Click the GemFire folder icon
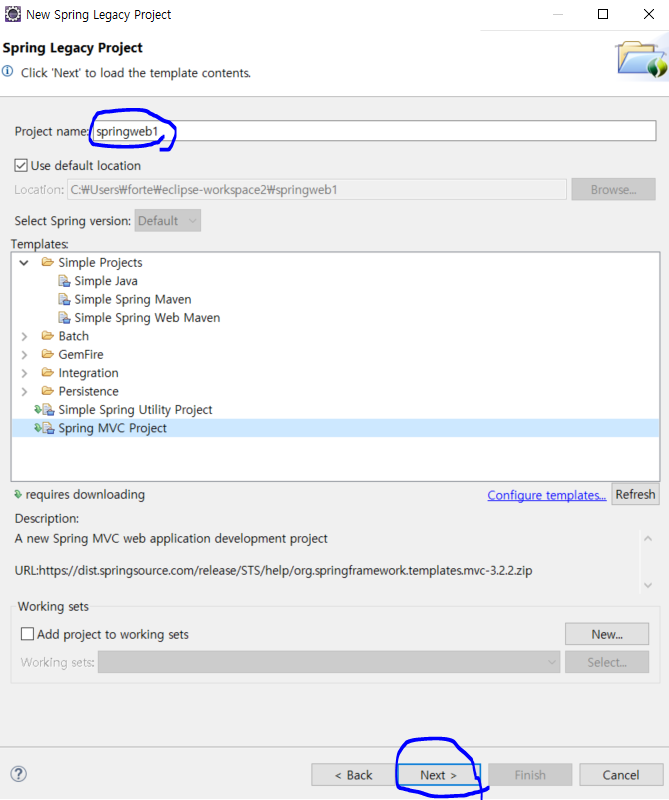 tap(47, 354)
